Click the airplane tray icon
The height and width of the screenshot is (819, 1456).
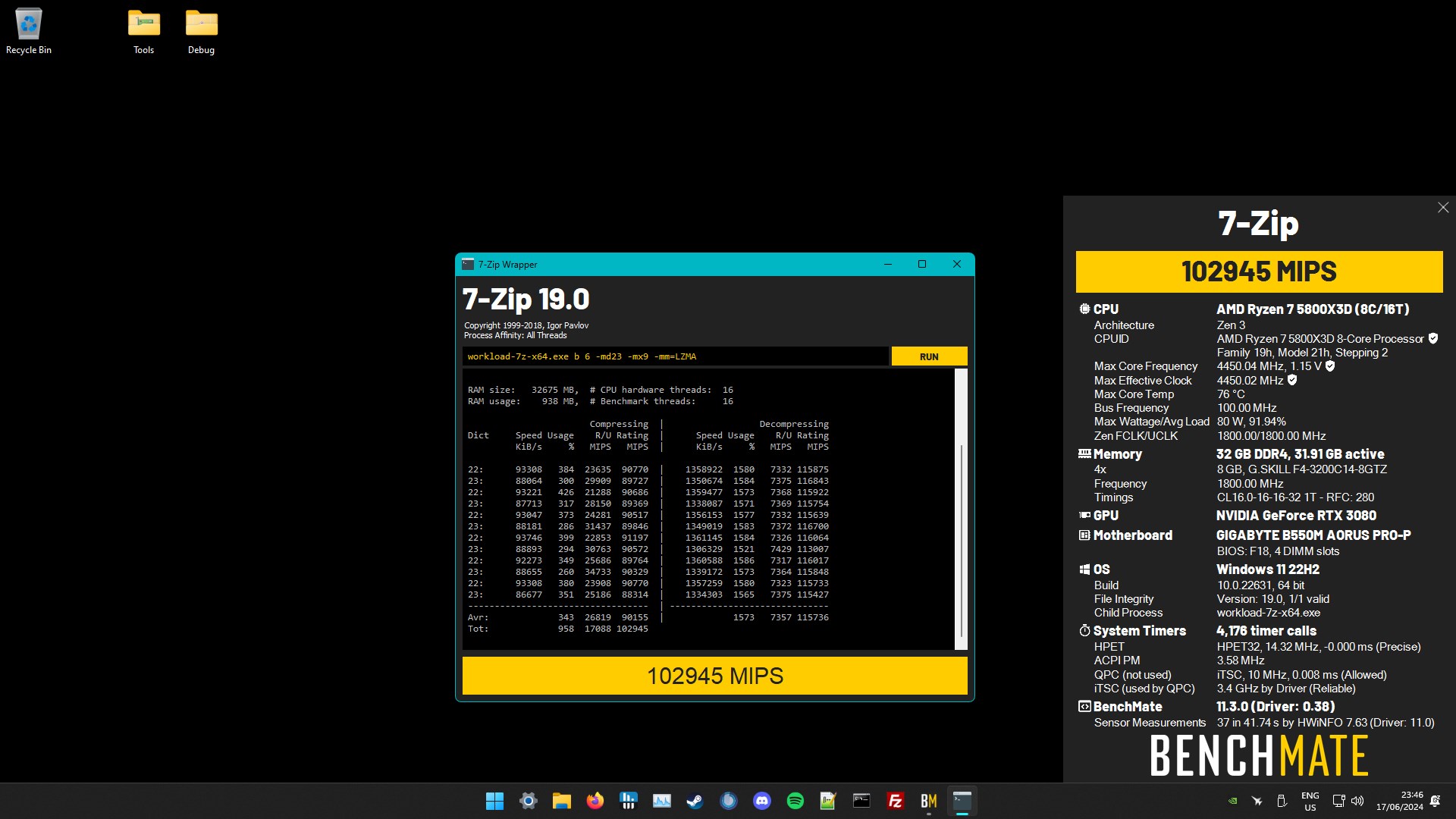coord(1257,801)
